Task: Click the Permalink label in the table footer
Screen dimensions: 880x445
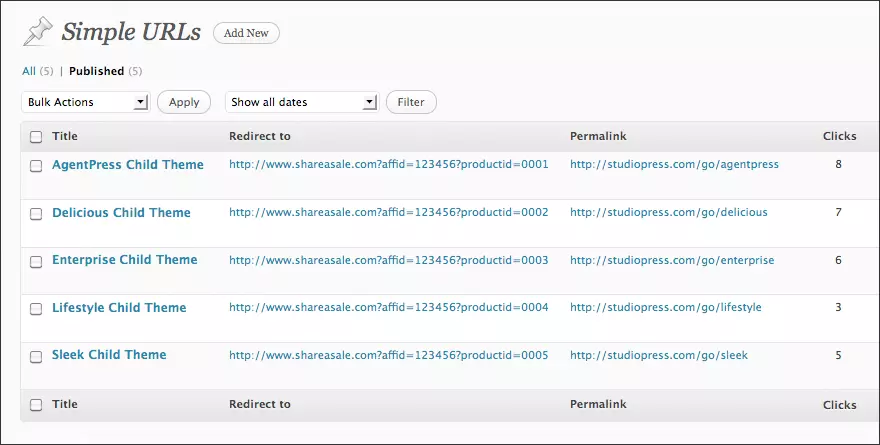Action: (x=598, y=404)
